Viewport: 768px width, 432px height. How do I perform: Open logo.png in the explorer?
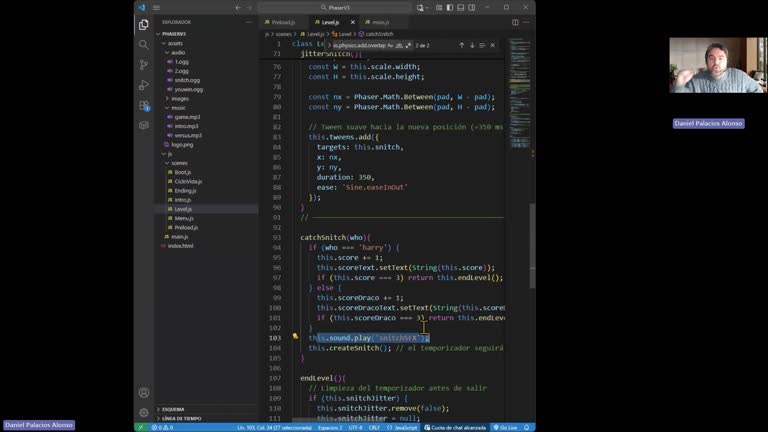(x=207, y=144)
